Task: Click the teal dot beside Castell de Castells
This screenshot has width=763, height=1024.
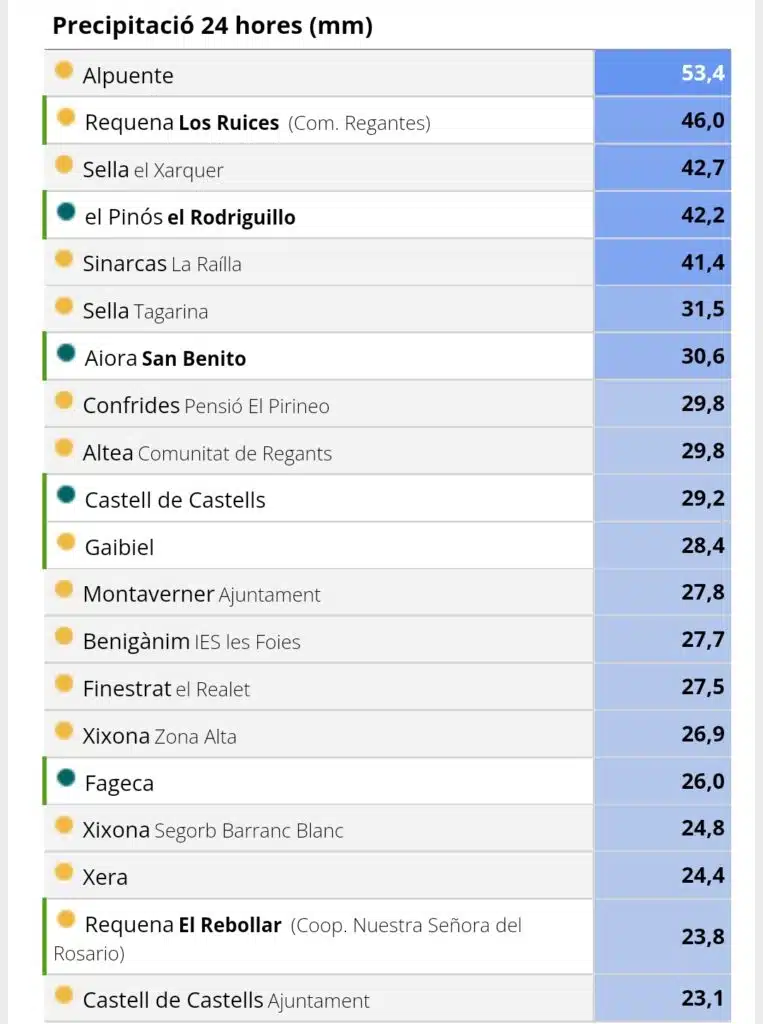Action: [x=66, y=494]
